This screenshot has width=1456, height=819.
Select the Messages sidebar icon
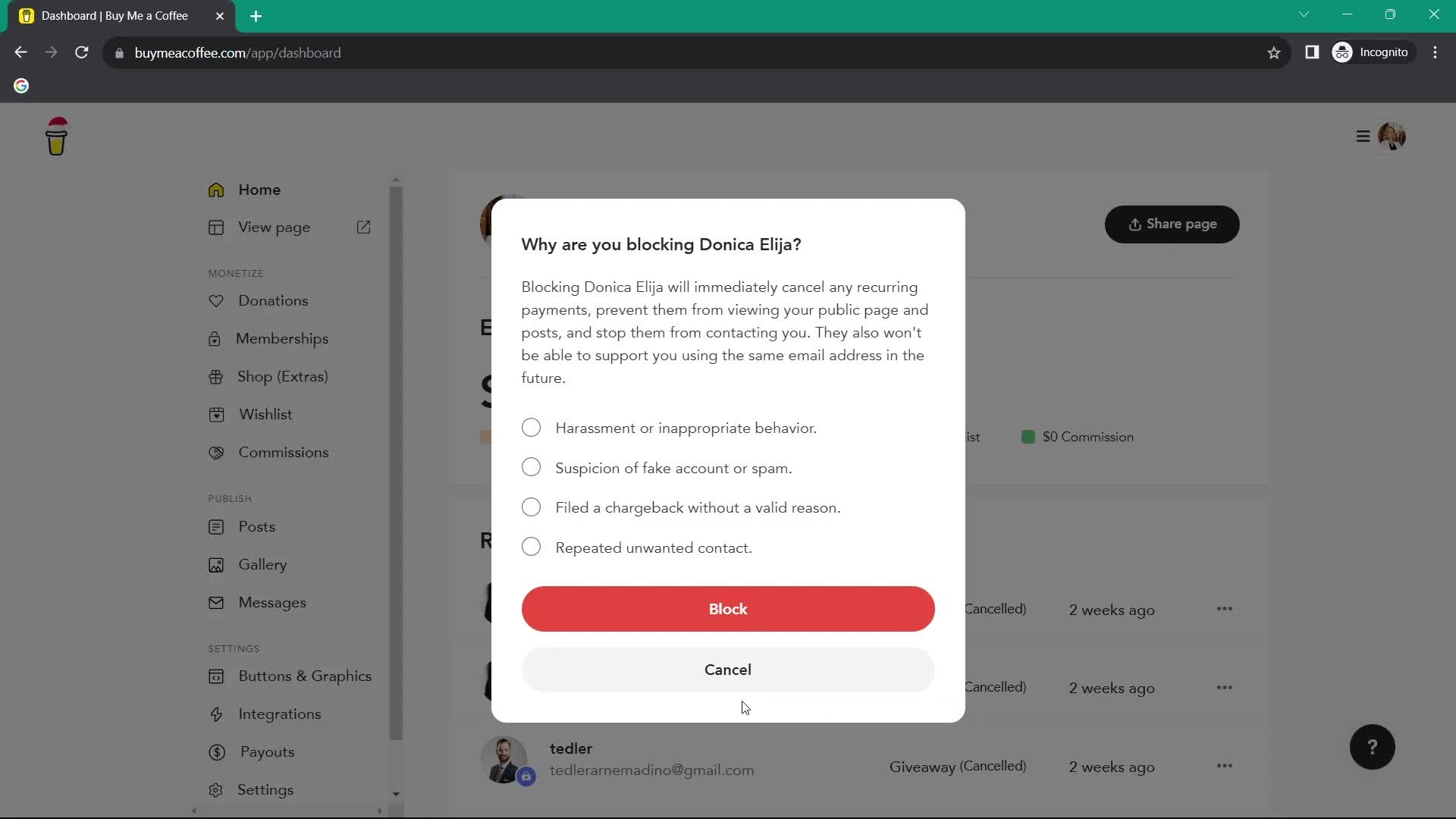216,602
